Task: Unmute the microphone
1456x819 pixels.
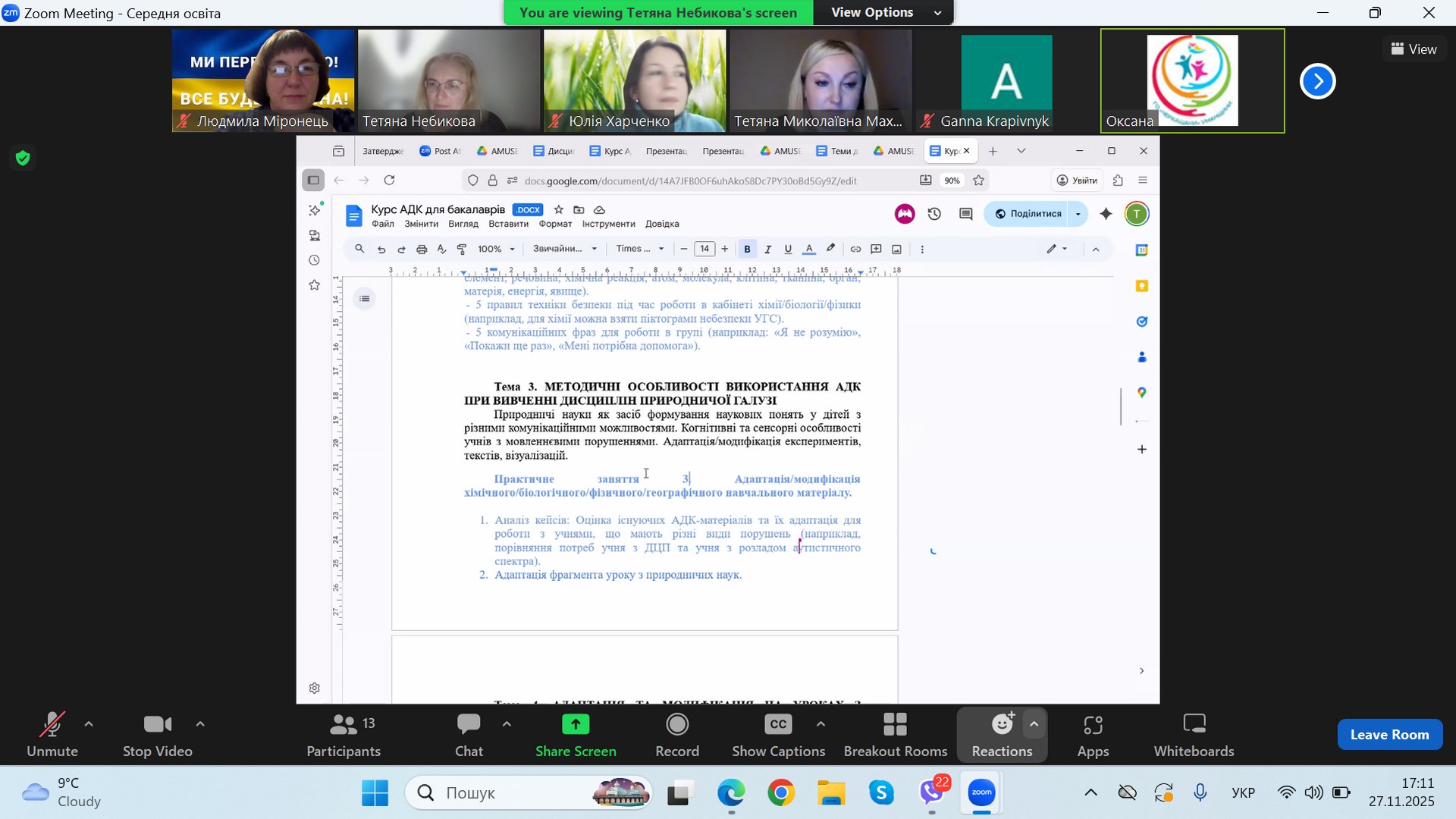Action: coord(52,735)
